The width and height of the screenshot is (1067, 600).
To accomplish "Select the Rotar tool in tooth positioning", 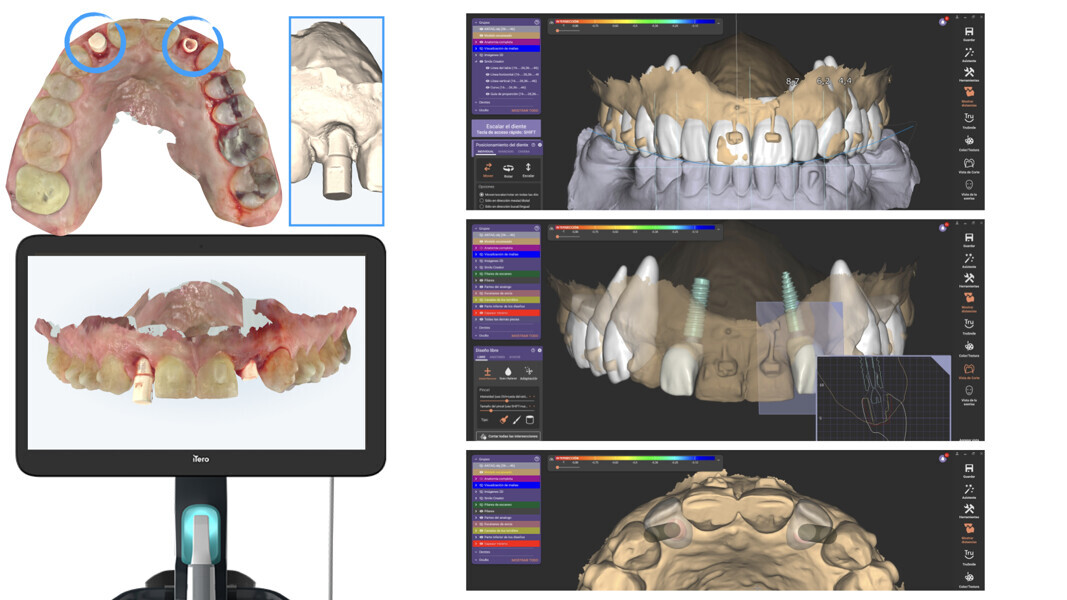I will (508, 170).
